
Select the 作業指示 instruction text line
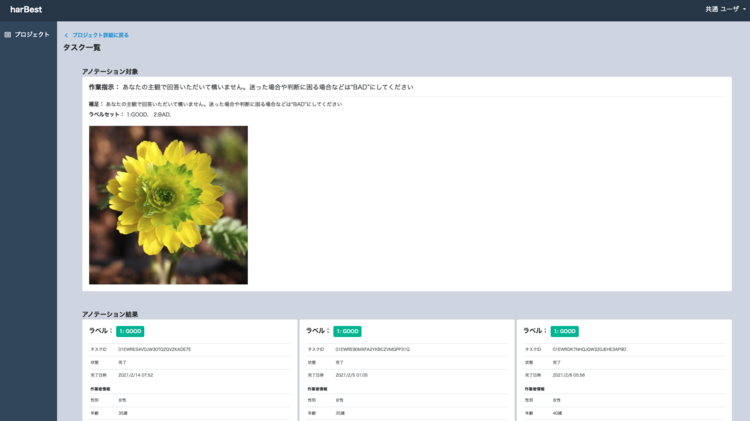point(251,87)
